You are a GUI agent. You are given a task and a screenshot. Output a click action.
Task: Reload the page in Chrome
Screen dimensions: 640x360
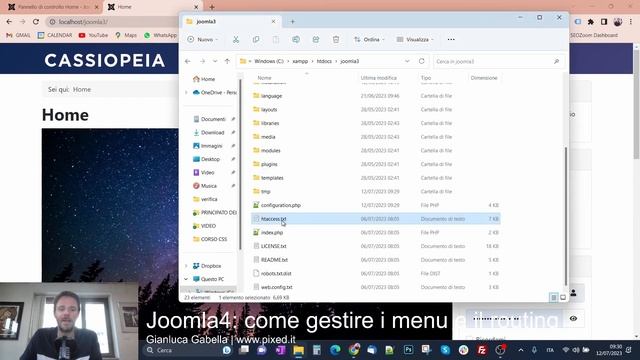36,22
